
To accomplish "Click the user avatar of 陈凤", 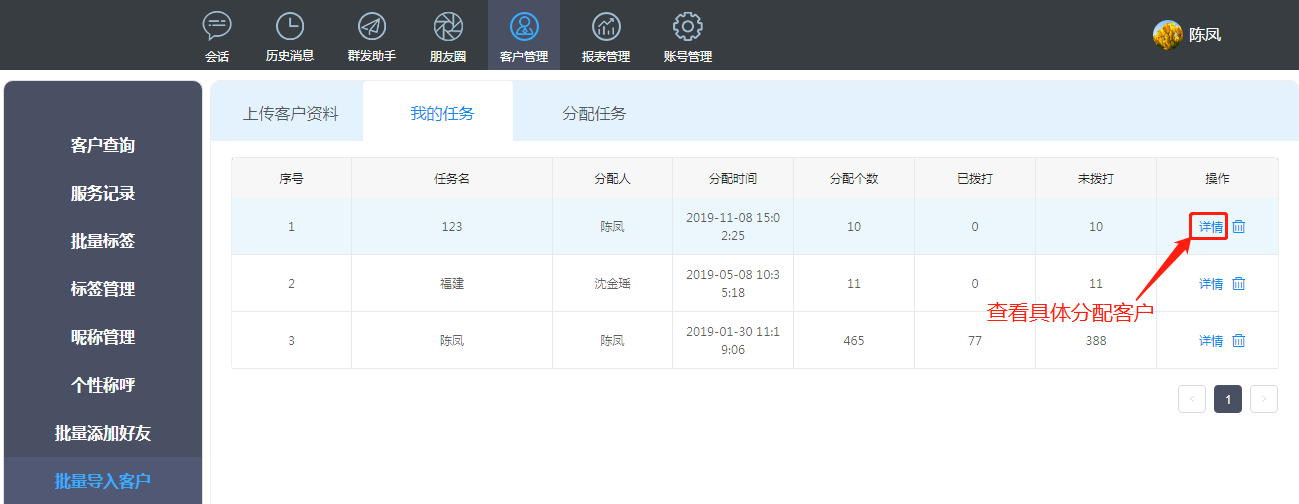I will 1168,35.
